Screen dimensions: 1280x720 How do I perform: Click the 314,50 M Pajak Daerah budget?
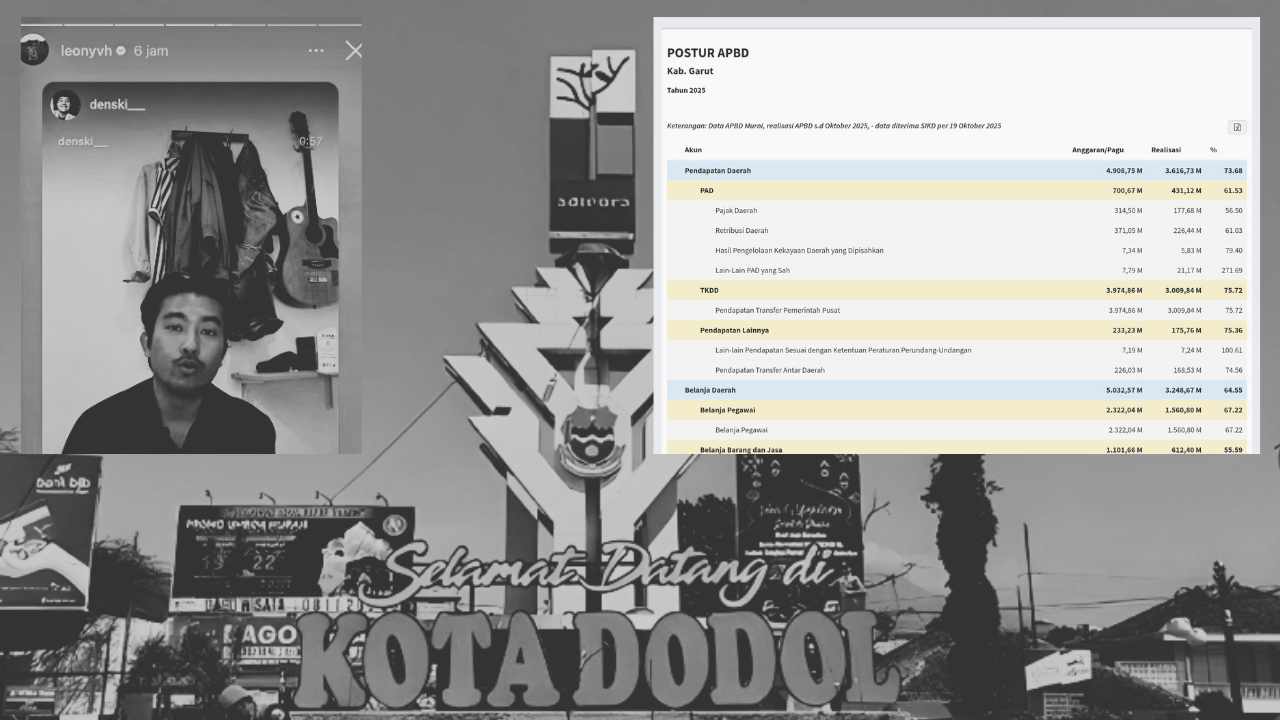coord(1128,211)
